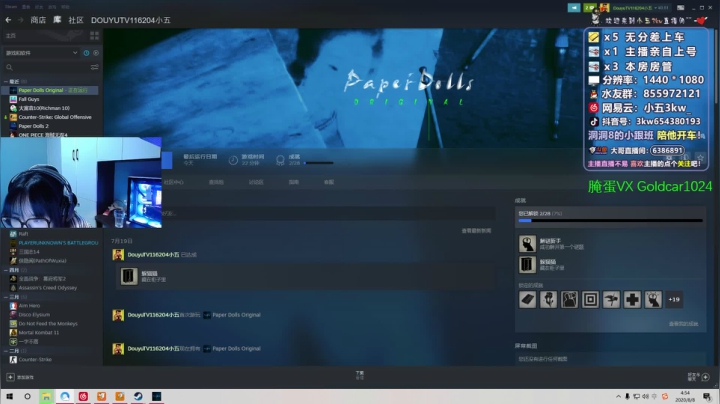720x404 pixels.
Task: Click the library search field
Action: pos(46,67)
